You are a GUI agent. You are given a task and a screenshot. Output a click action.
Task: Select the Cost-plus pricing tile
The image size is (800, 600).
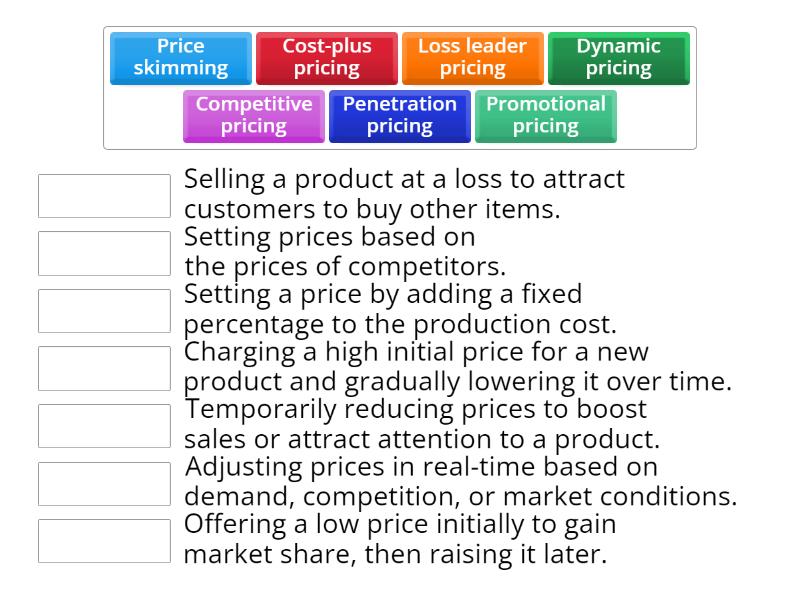click(327, 57)
